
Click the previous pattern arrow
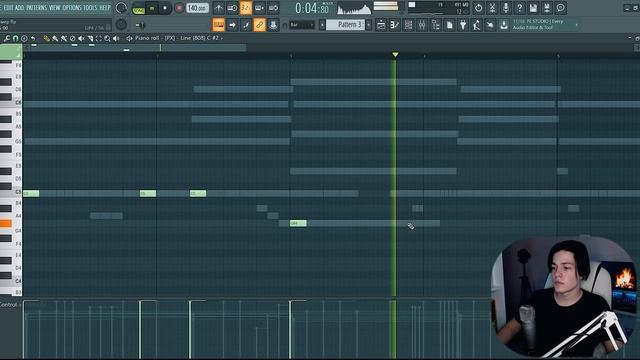click(322, 25)
